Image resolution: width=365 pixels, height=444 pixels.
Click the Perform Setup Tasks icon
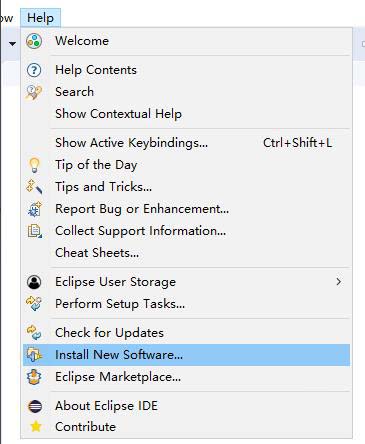tap(34, 304)
